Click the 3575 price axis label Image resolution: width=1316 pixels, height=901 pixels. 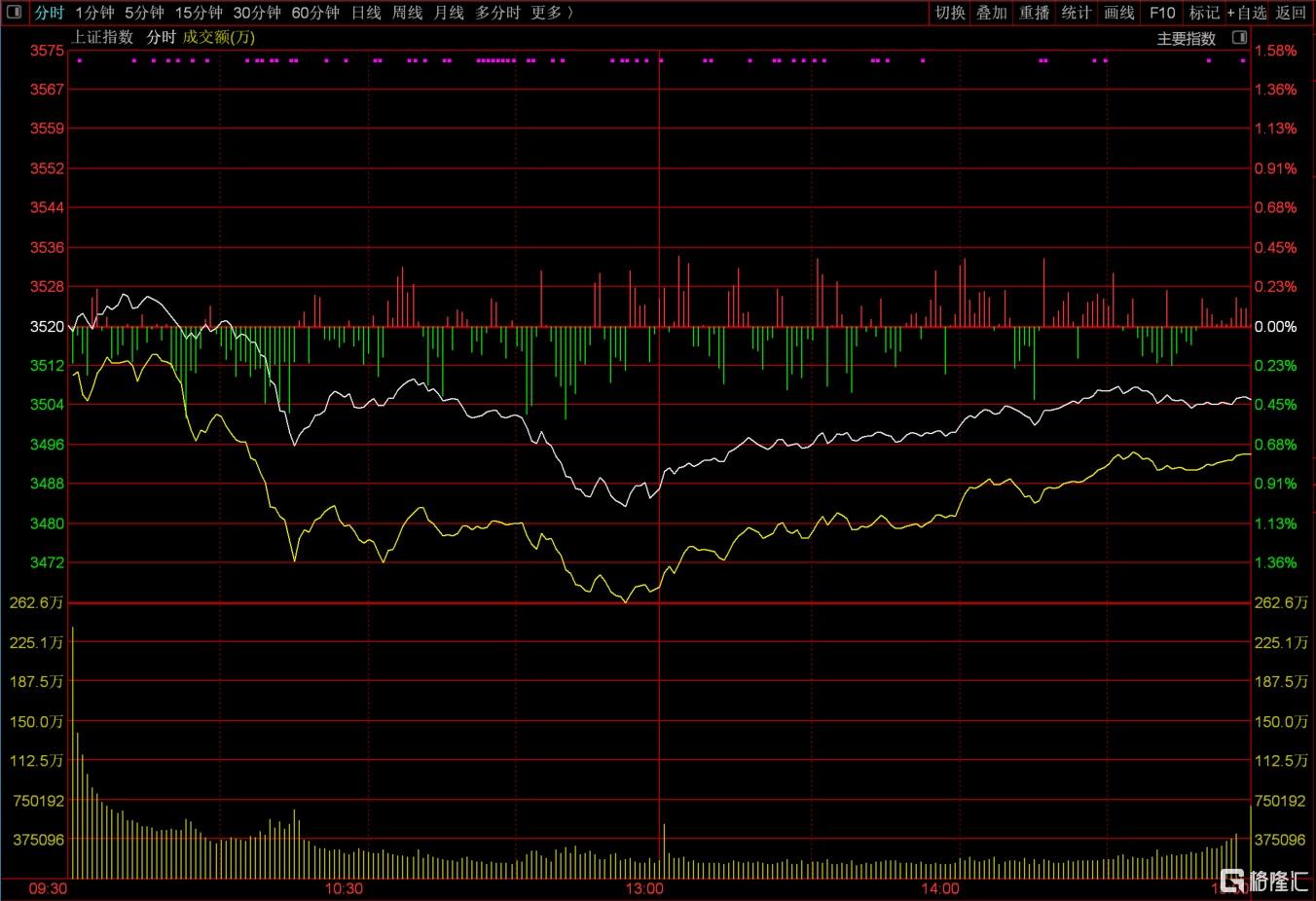[47, 50]
